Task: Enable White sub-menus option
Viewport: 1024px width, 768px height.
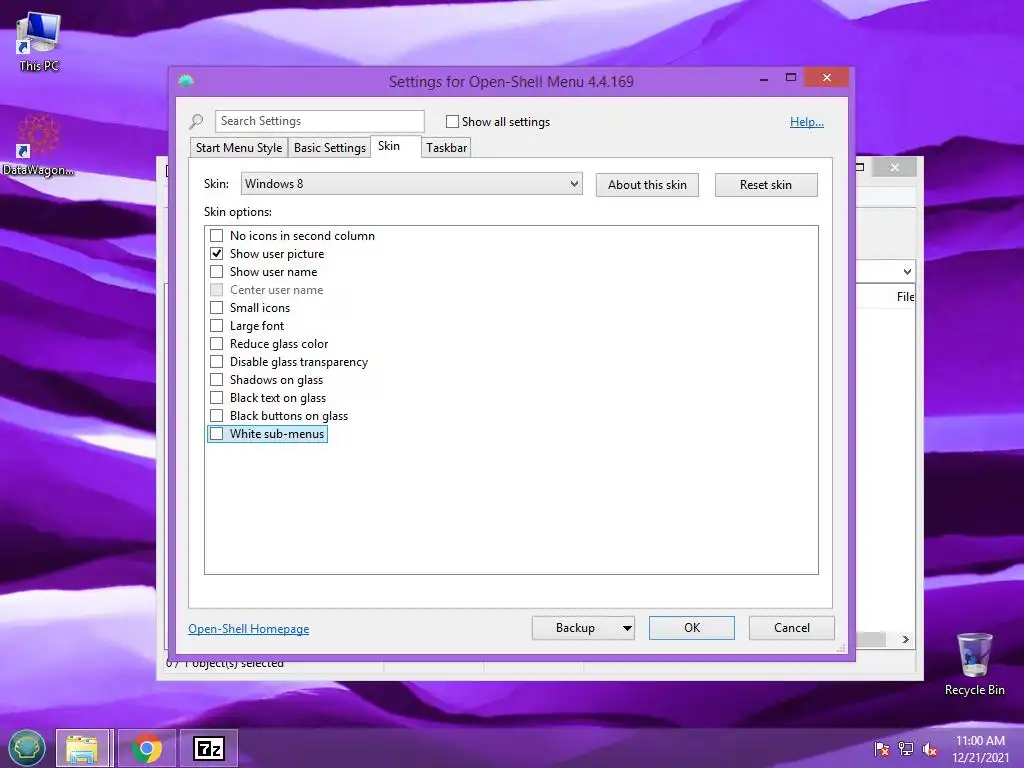Action: tap(217, 434)
